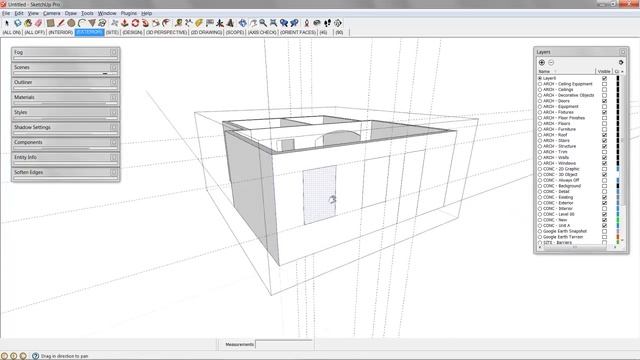This screenshot has width=640, height=360.
Task: Activate the Position Camera tool
Action: [307, 23]
